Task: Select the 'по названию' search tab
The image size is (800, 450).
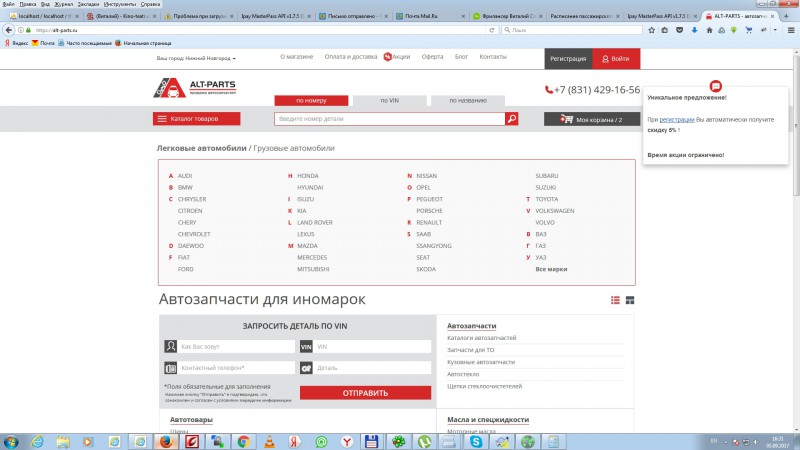Action: [468, 101]
